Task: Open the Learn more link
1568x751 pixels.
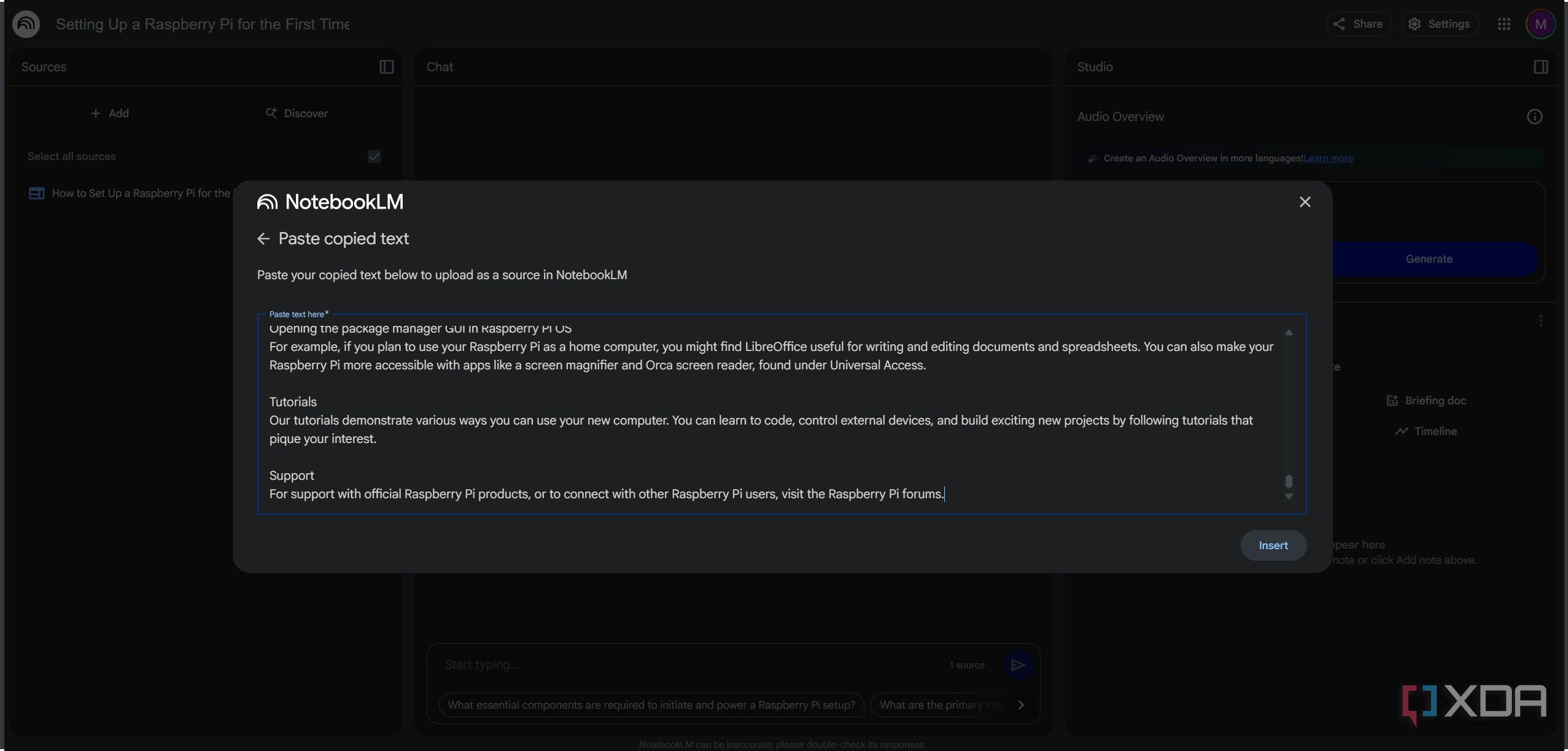Action: (x=1328, y=158)
